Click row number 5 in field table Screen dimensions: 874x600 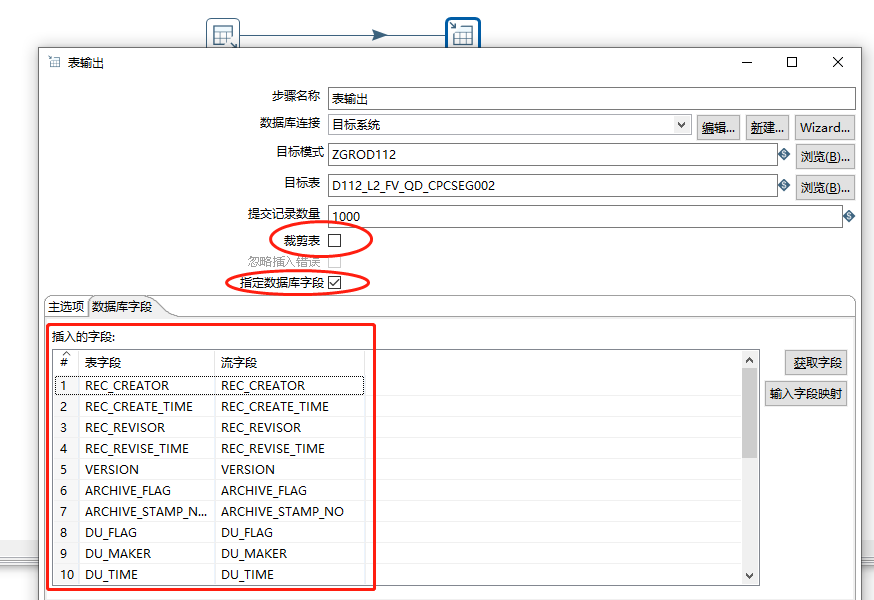click(64, 470)
